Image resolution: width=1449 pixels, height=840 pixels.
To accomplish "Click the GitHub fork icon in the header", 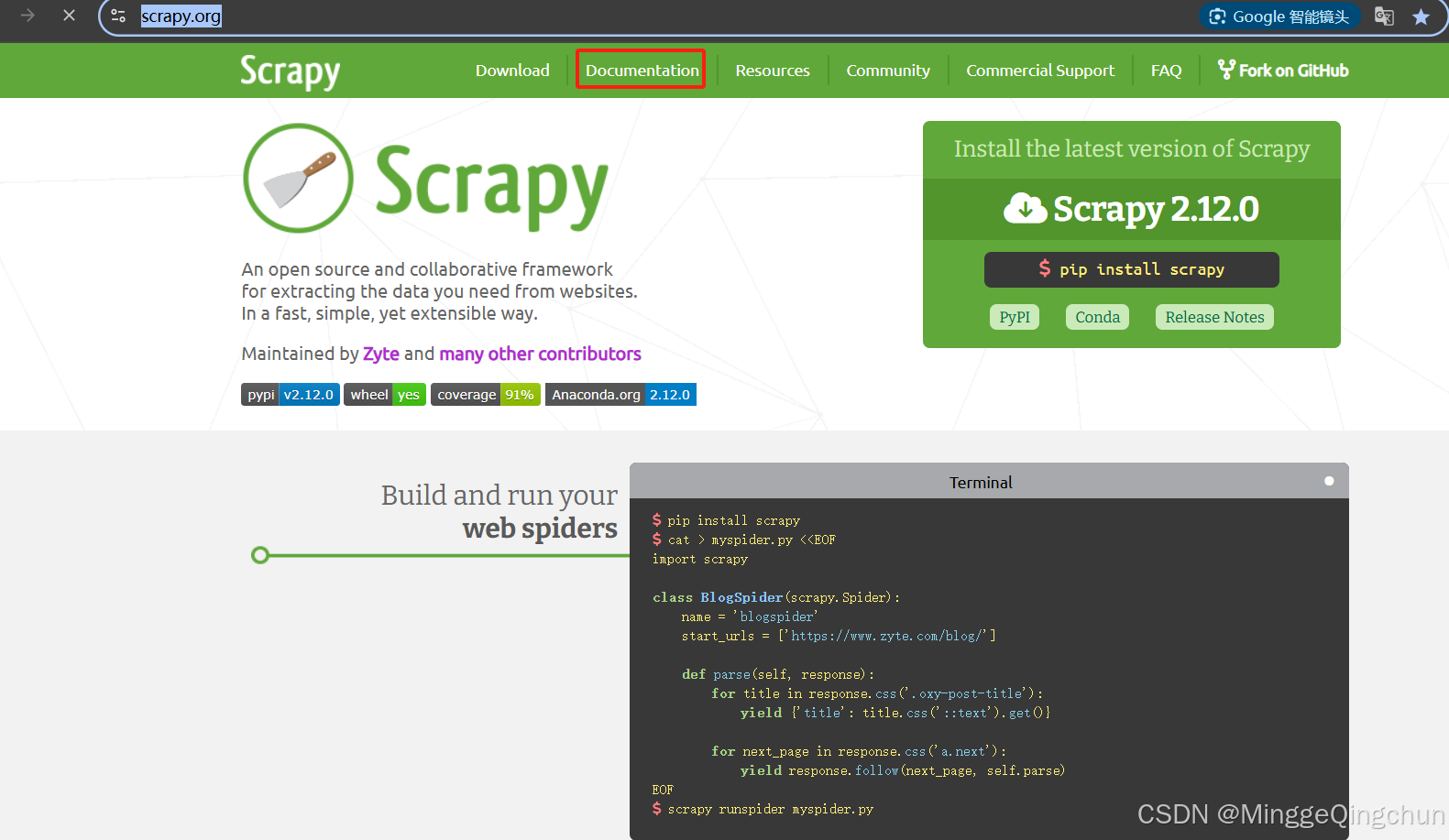I will 1226,70.
